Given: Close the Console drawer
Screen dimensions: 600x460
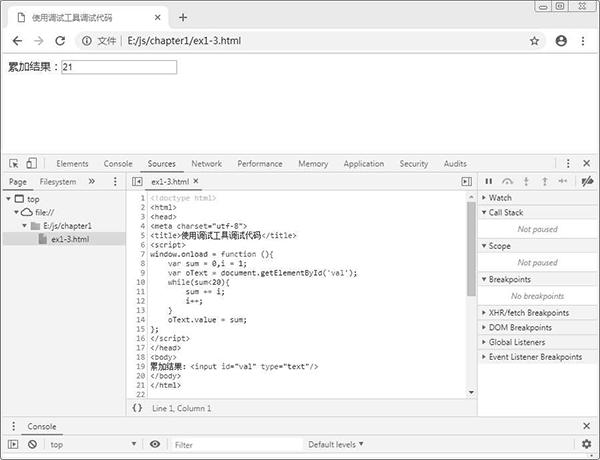Looking at the screenshot, I should click(x=587, y=426).
